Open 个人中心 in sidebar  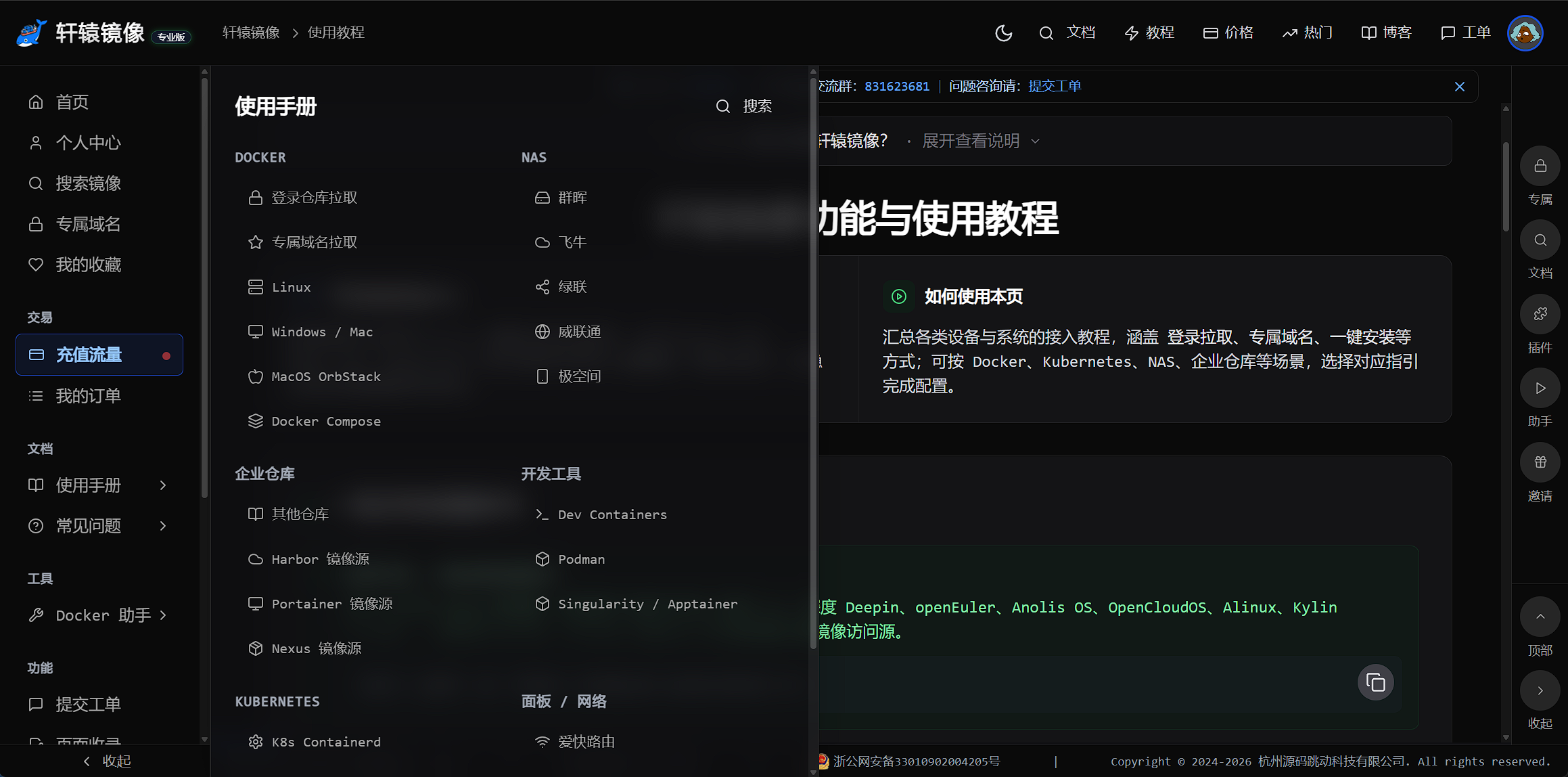99,143
